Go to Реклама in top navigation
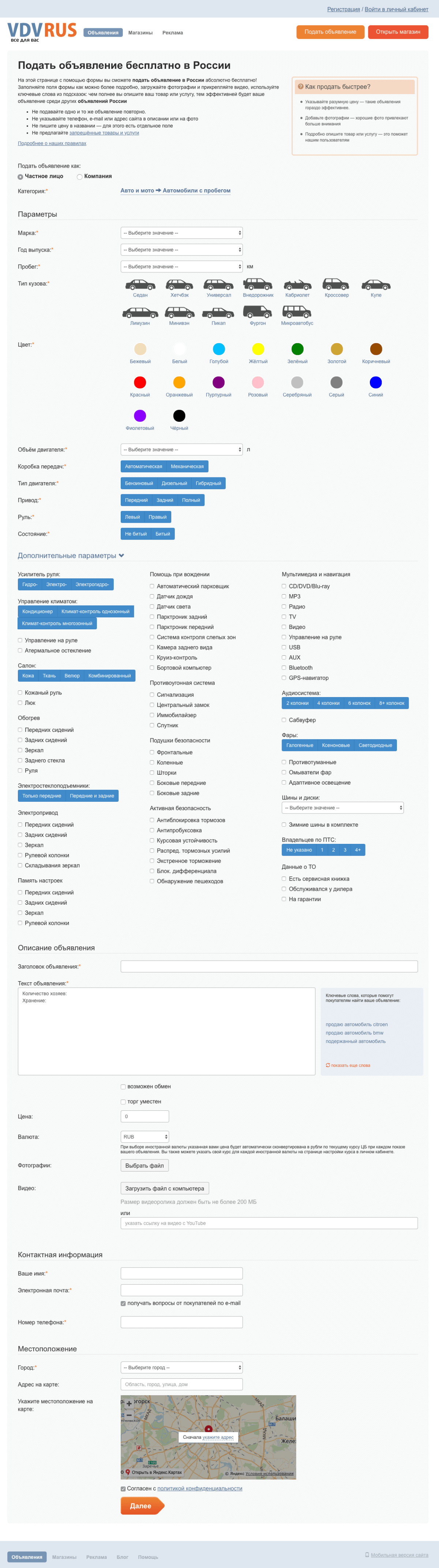 pyautogui.click(x=173, y=33)
